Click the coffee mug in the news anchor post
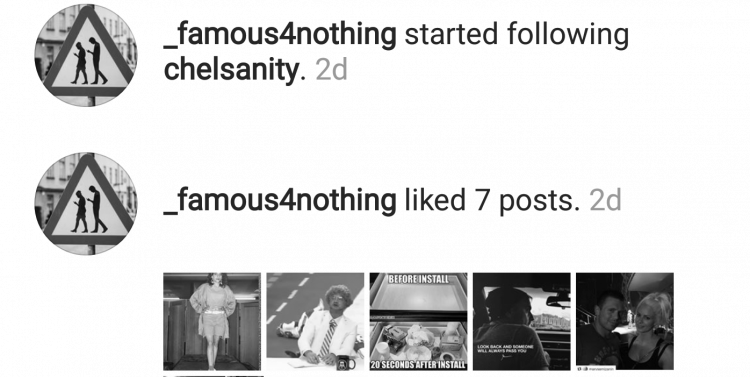This screenshot has width=750, height=377. click(x=346, y=364)
